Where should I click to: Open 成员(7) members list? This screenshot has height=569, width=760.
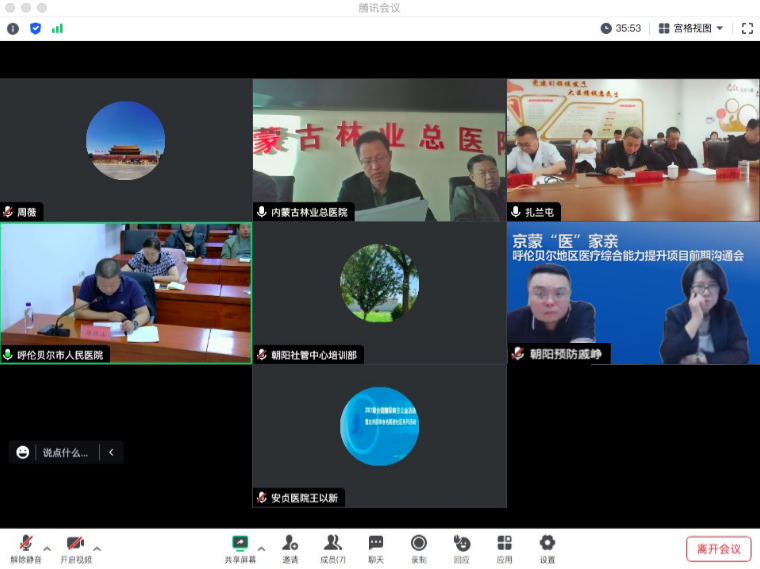click(x=333, y=549)
